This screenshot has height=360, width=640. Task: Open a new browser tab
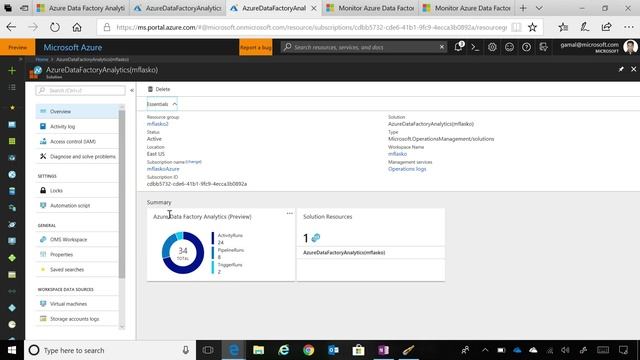pyautogui.click(x=523, y=8)
